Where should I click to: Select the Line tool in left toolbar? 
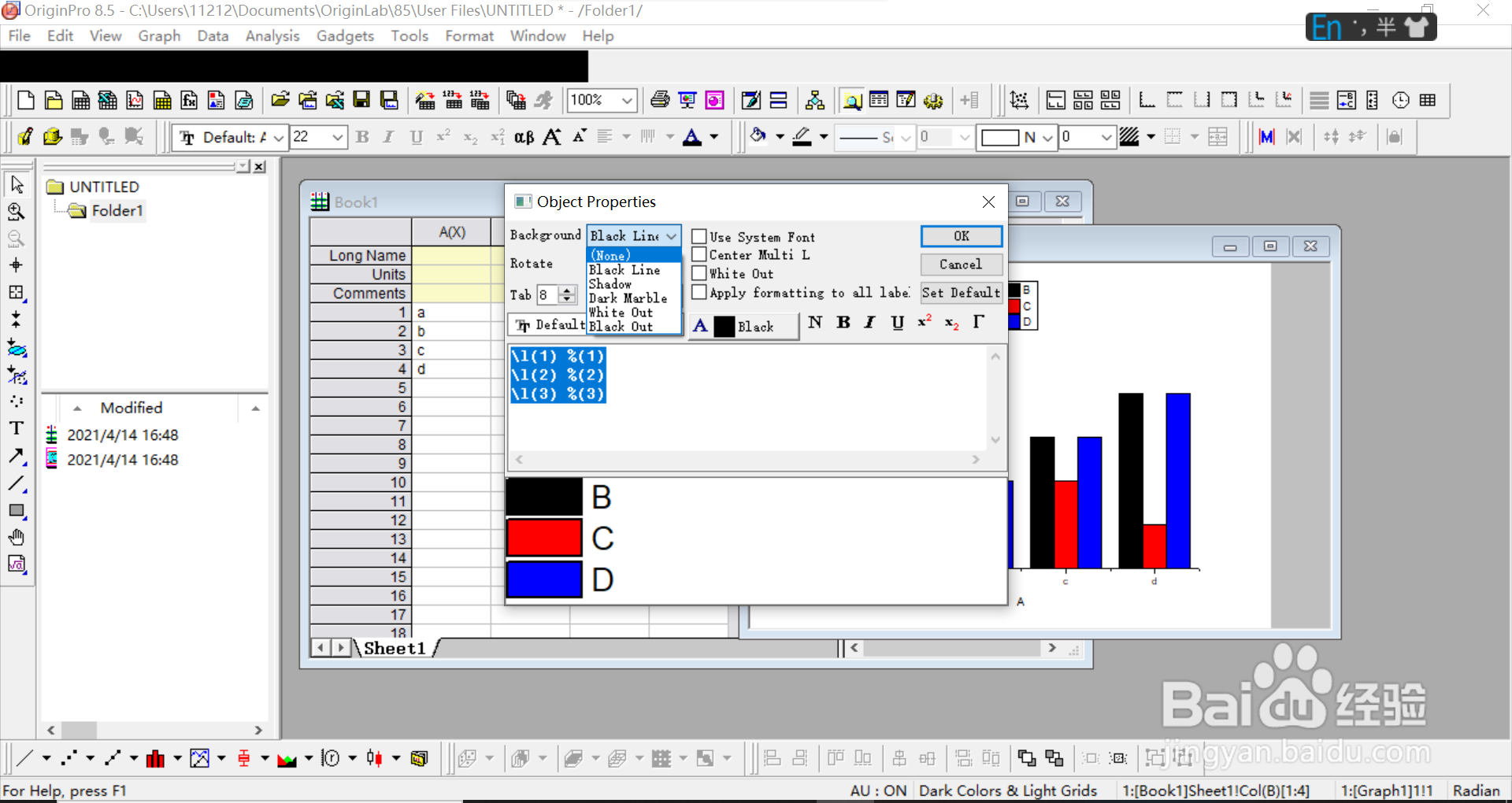tap(17, 483)
